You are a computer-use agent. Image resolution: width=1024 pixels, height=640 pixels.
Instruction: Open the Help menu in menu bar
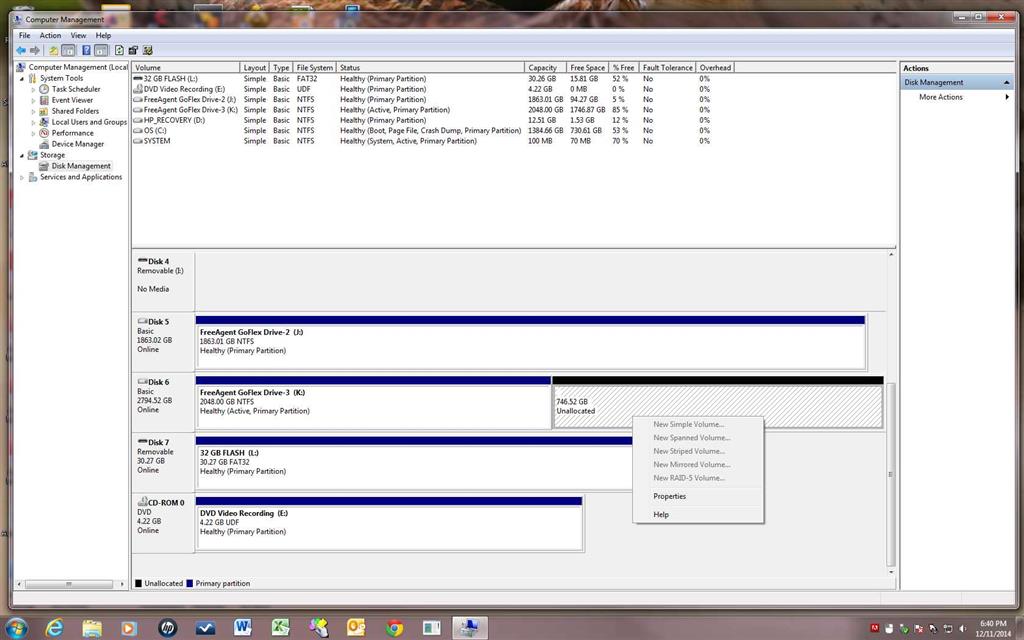103,35
